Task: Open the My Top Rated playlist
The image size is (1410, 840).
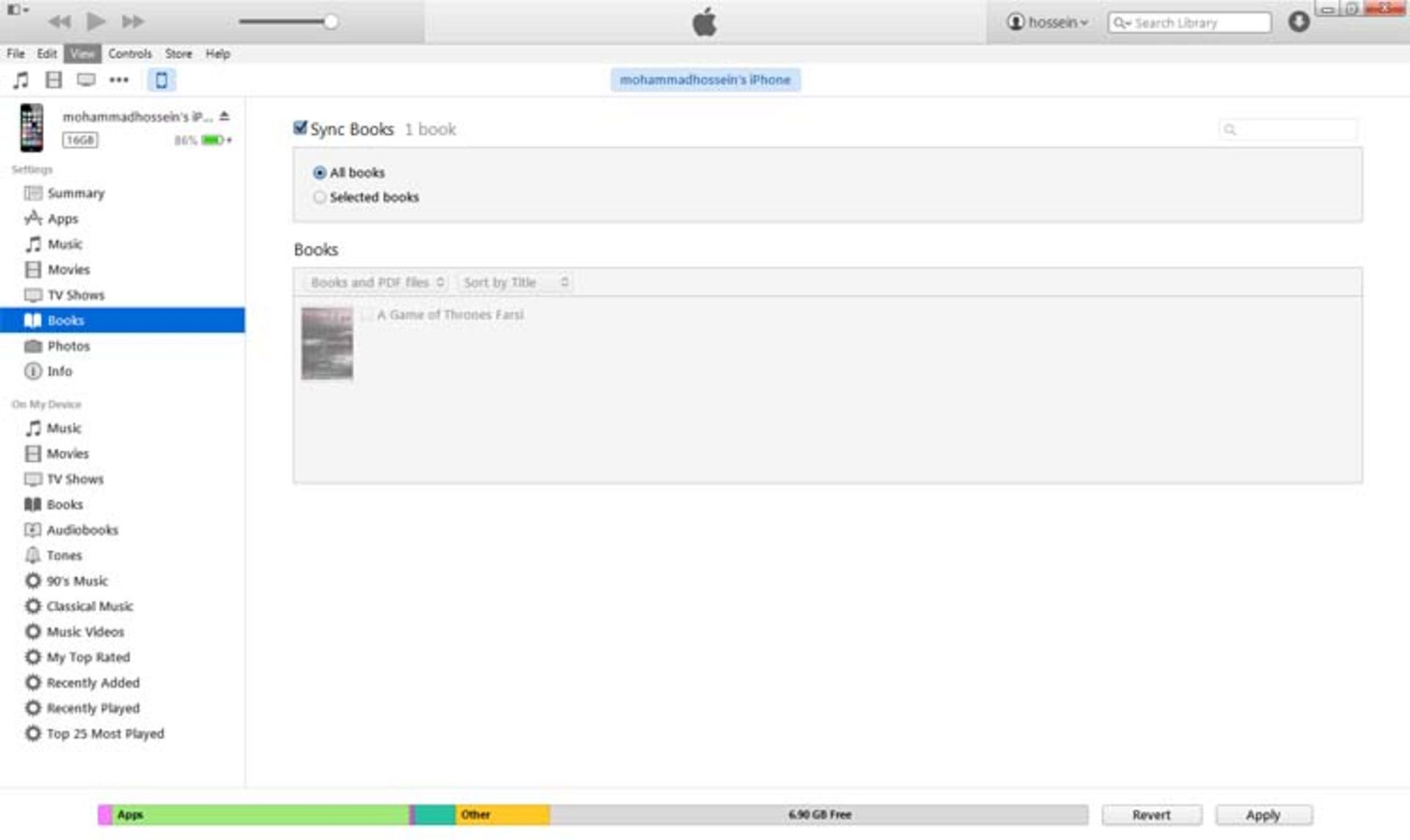Action: (123, 657)
